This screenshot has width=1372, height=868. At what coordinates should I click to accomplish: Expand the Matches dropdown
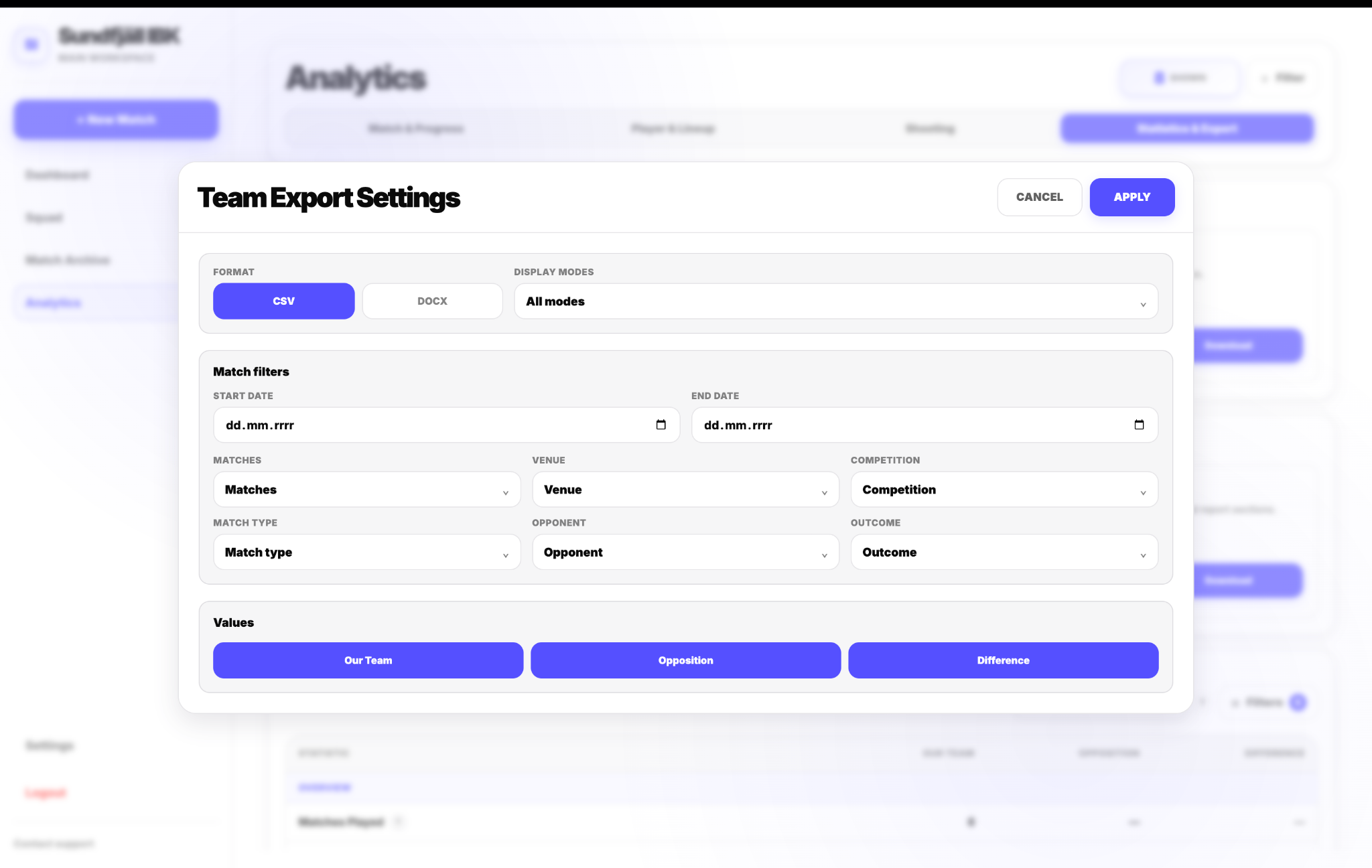(x=366, y=490)
